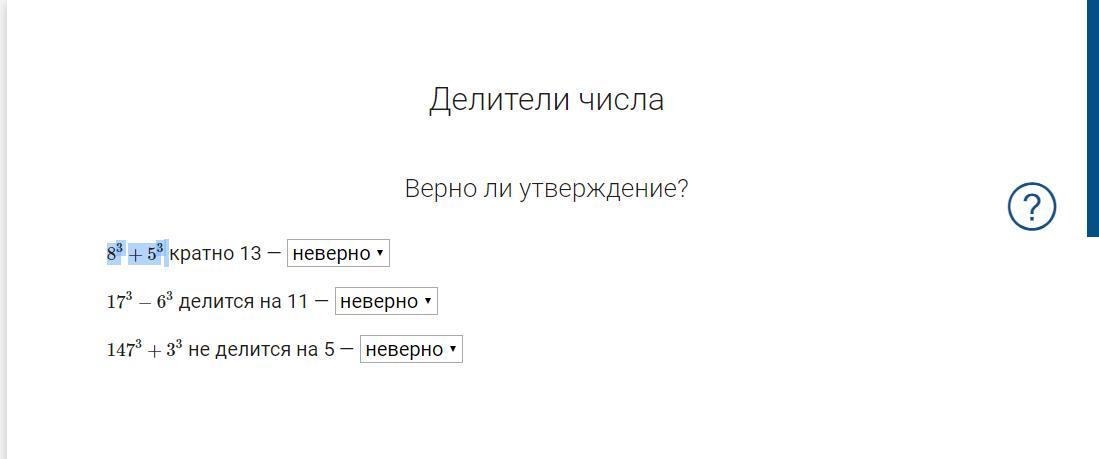Click the dash before the first dropdown

click(273, 254)
